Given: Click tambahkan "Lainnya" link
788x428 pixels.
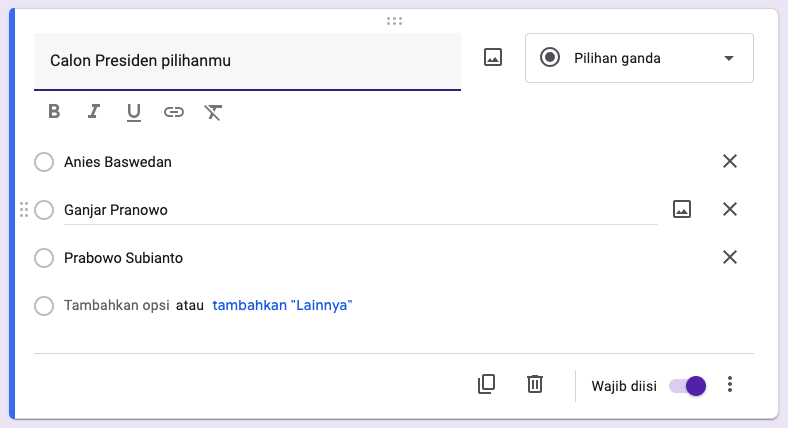Looking at the screenshot, I should (x=282, y=305).
